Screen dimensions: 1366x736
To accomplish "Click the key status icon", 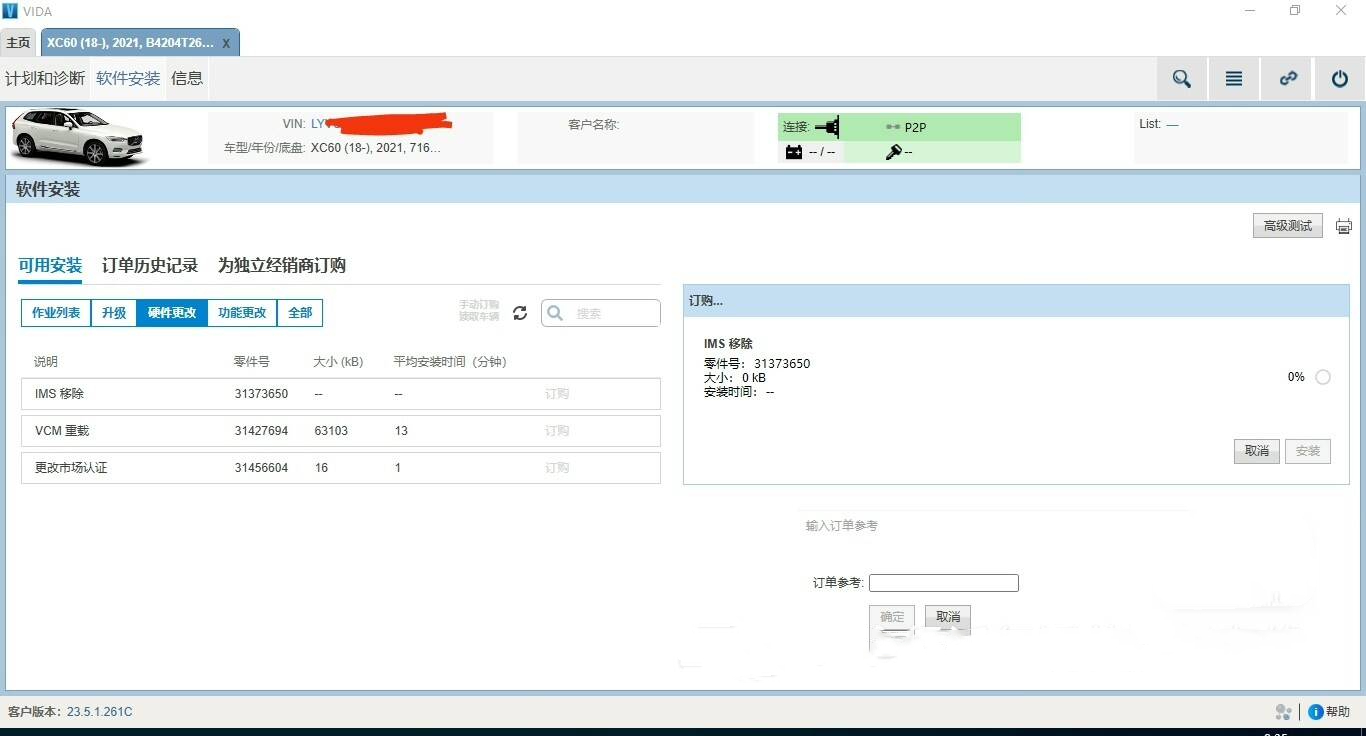I will pyautogui.click(x=894, y=152).
